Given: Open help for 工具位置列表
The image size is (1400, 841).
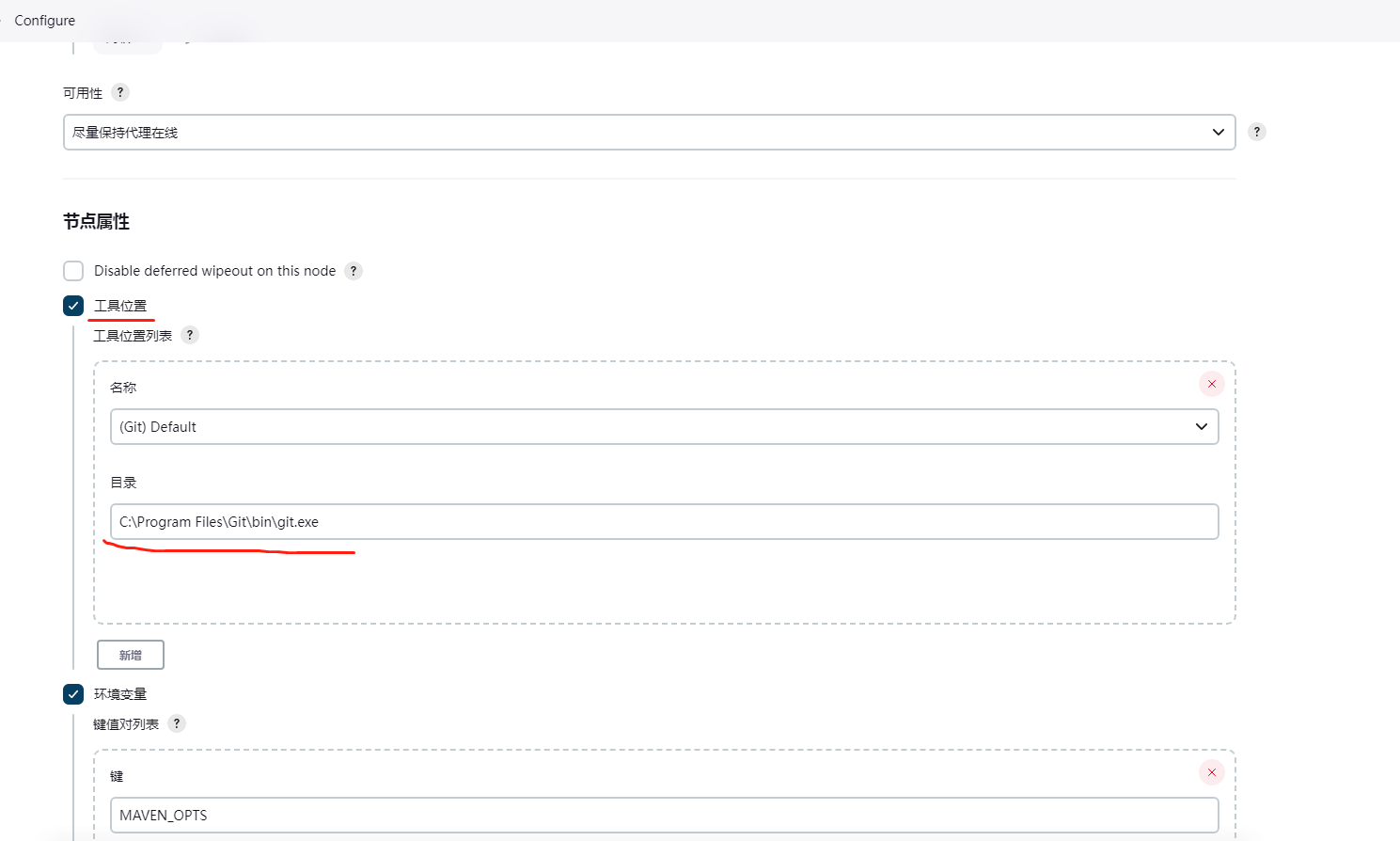Looking at the screenshot, I should click(190, 335).
